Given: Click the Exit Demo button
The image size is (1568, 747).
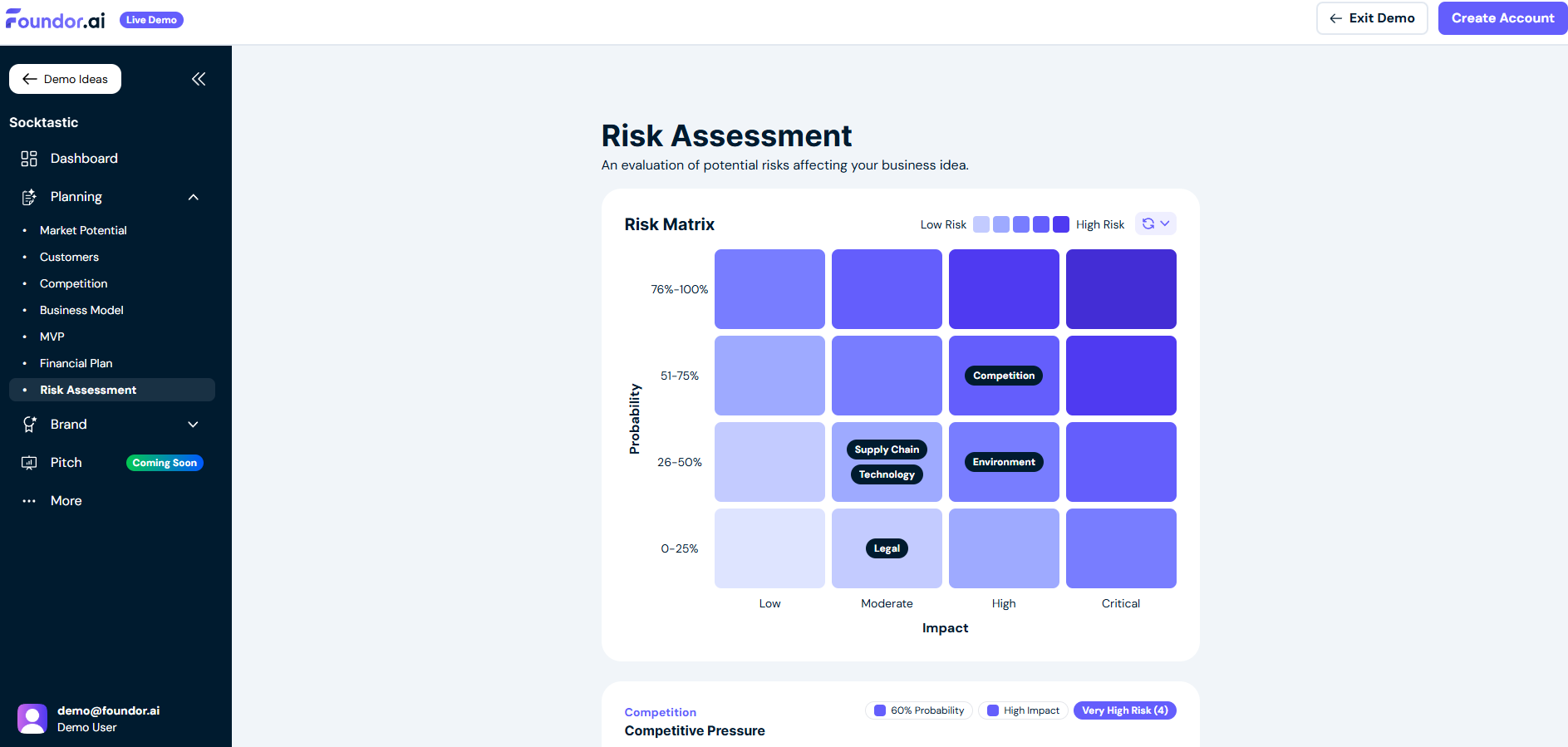Looking at the screenshot, I should click(x=1372, y=18).
